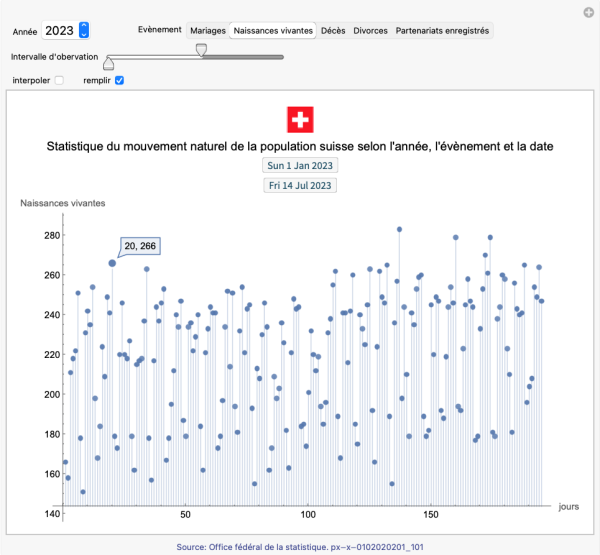This screenshot has height=555, width=600.
Task: Click the Swiss flag icon
Action: [300, 119]
